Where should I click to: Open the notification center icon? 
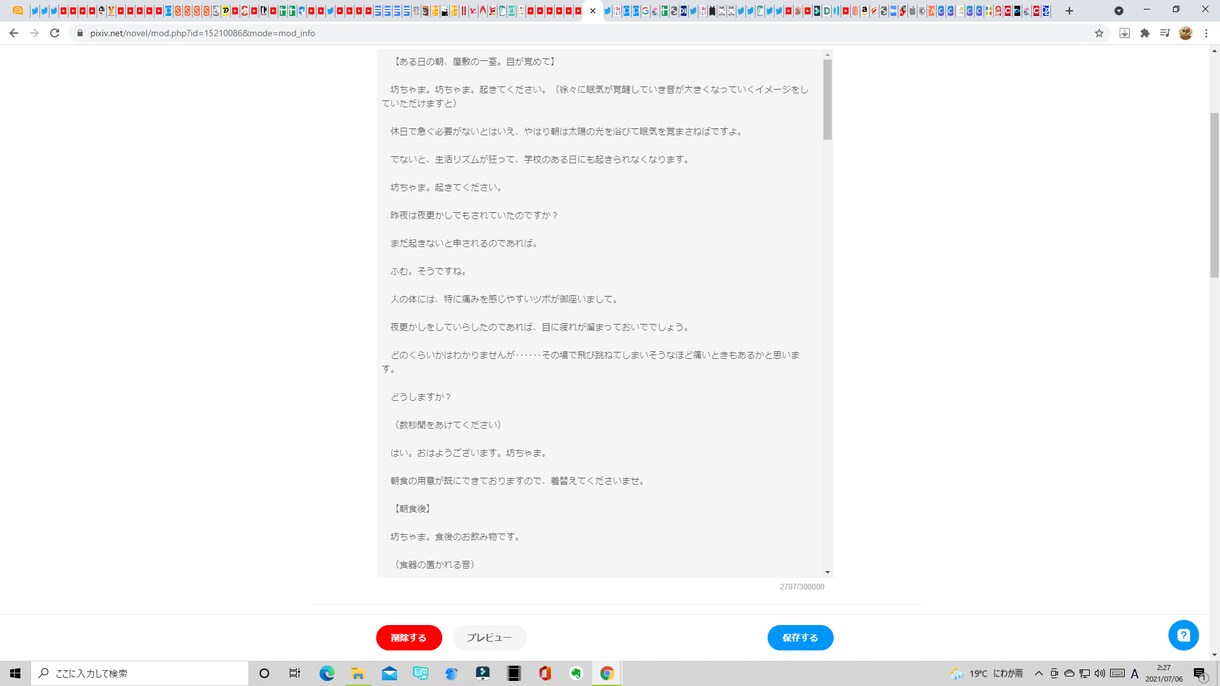click(x=1200, y=673)
